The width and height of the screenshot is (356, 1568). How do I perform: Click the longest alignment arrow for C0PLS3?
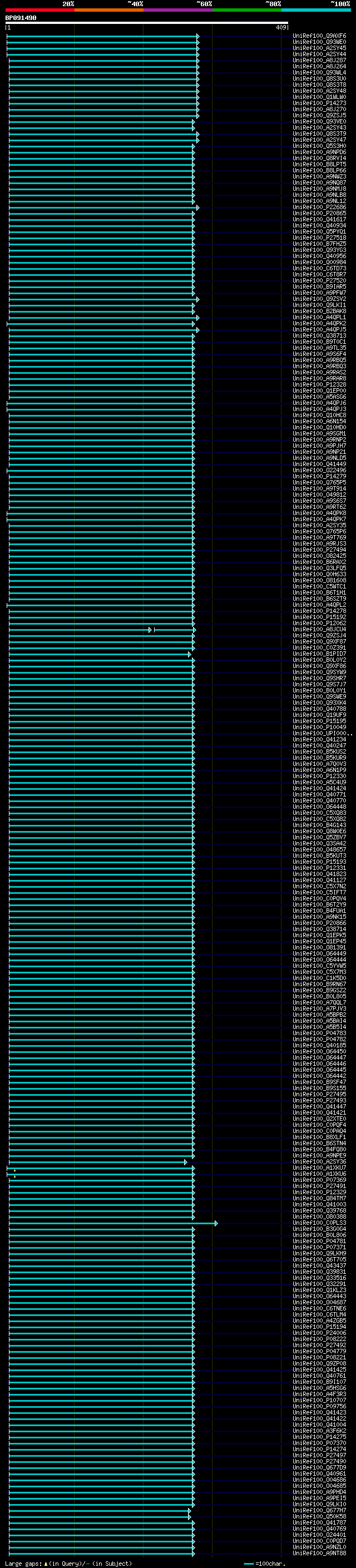tap(112, 1223)
